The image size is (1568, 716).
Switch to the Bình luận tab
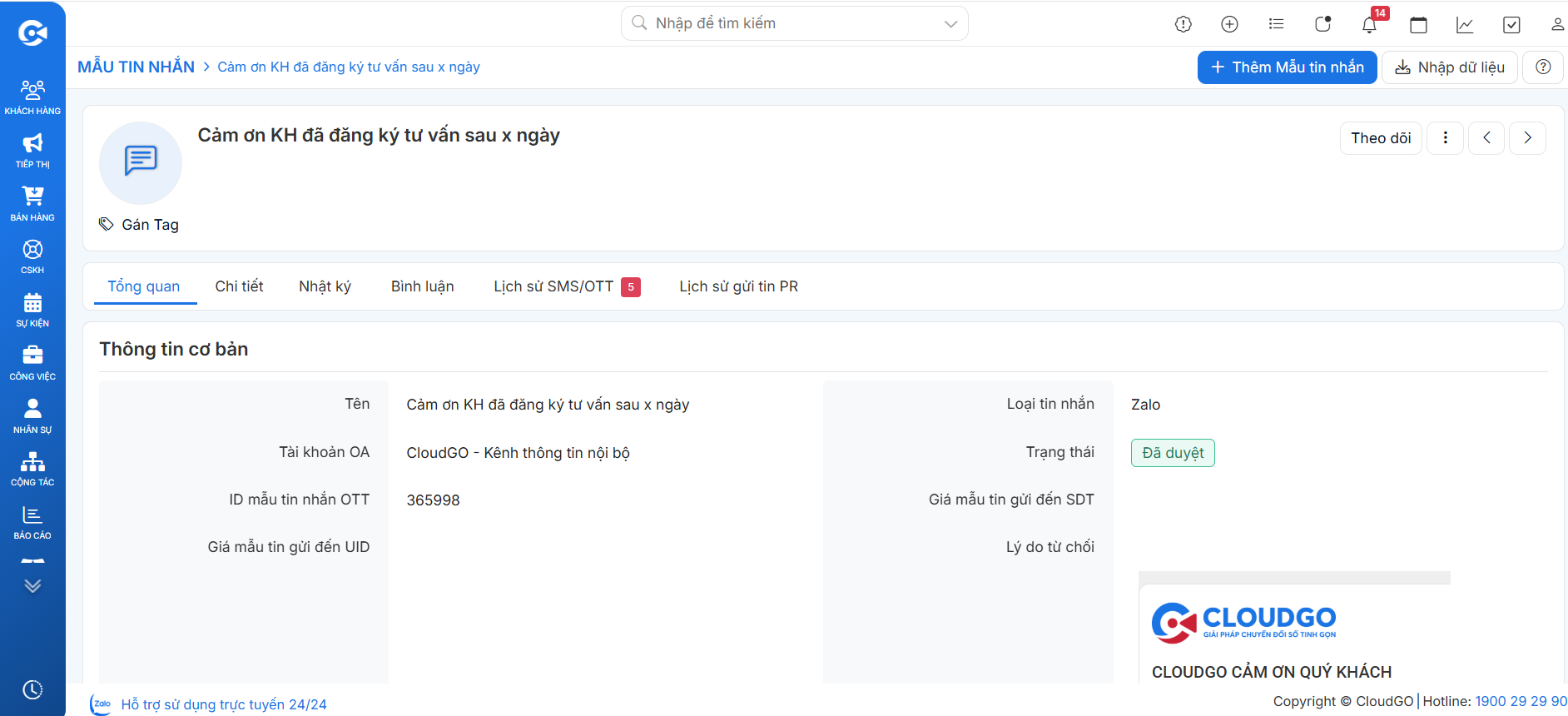[423, 286]
